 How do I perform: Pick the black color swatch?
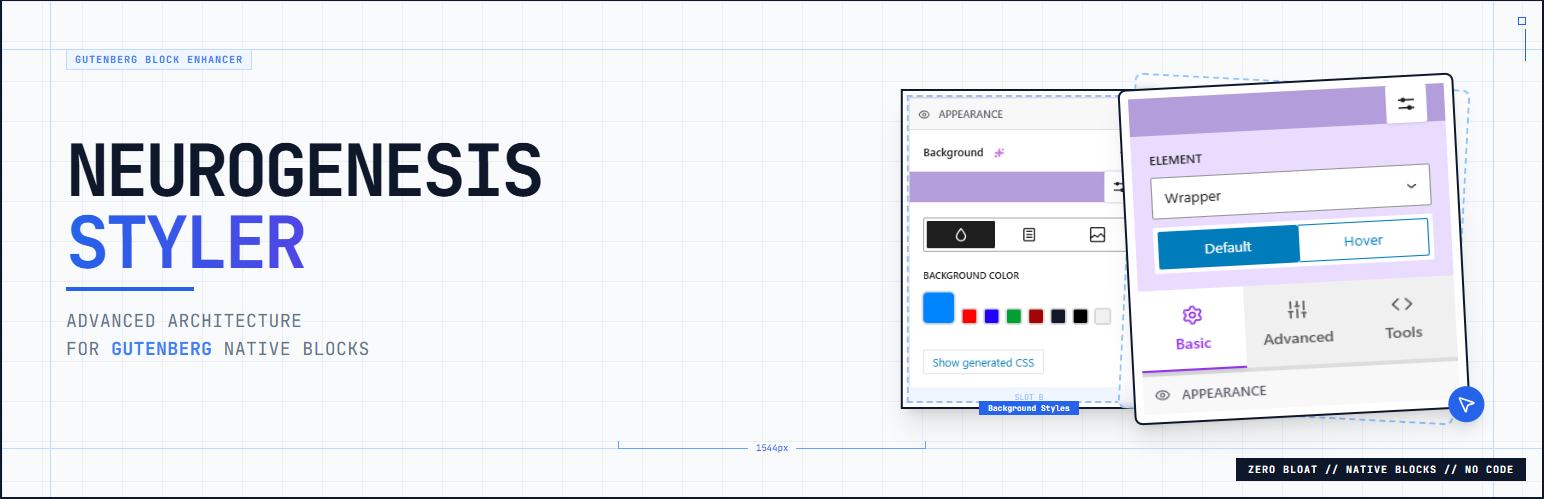1080,316
